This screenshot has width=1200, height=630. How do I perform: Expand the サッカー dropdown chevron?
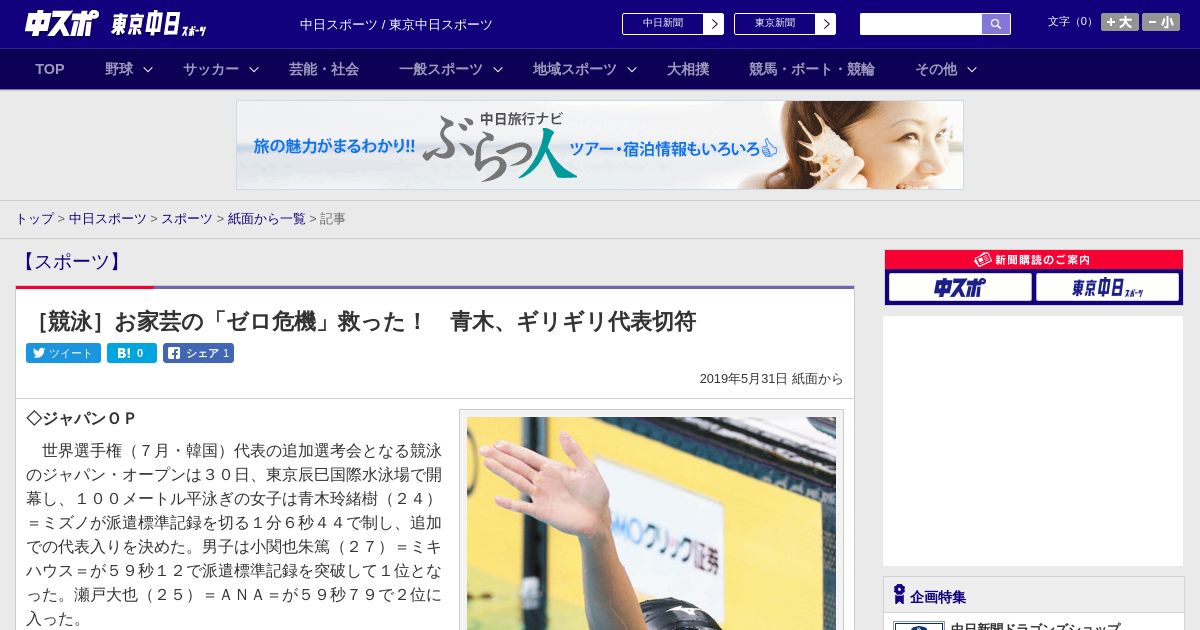(254, 69)
